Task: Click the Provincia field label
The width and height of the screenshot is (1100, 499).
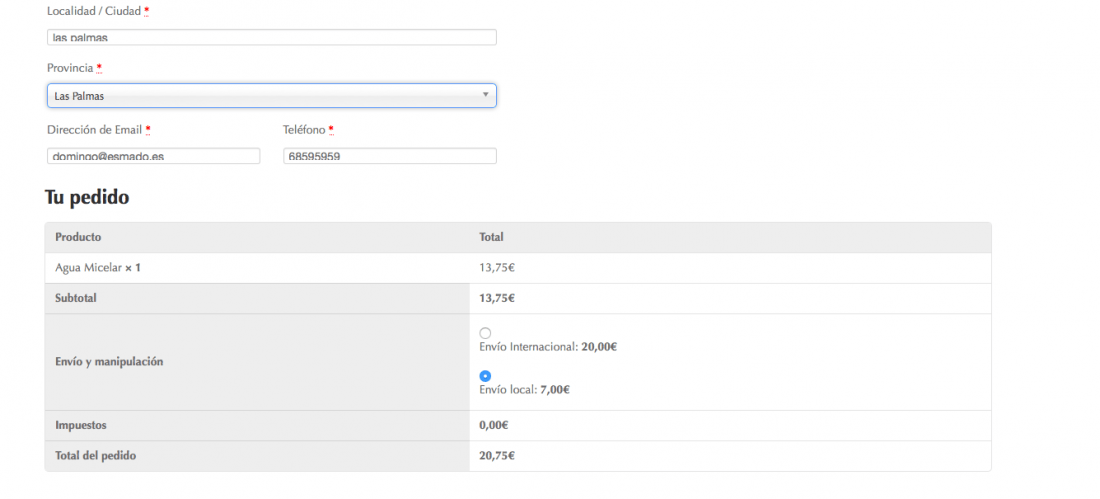Action: coord(70,68)
